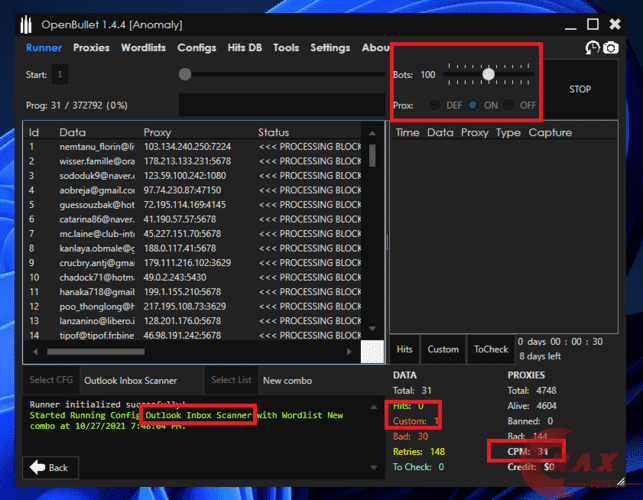Viewport: 643px width, 500px height.
Task: Open the Select CFG chooser
Action: point(48,380)
